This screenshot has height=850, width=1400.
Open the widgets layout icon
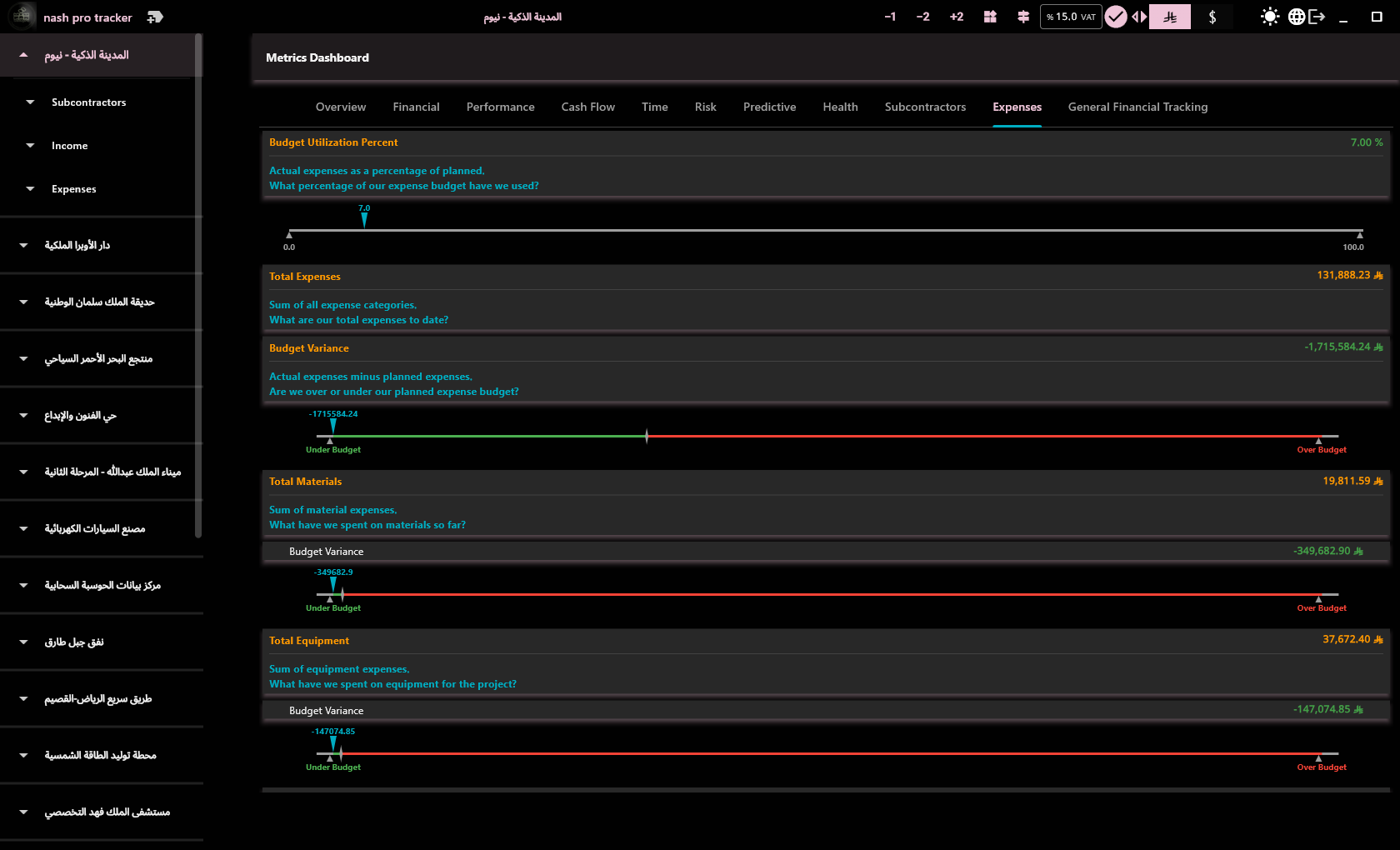(x=990, y=17)
